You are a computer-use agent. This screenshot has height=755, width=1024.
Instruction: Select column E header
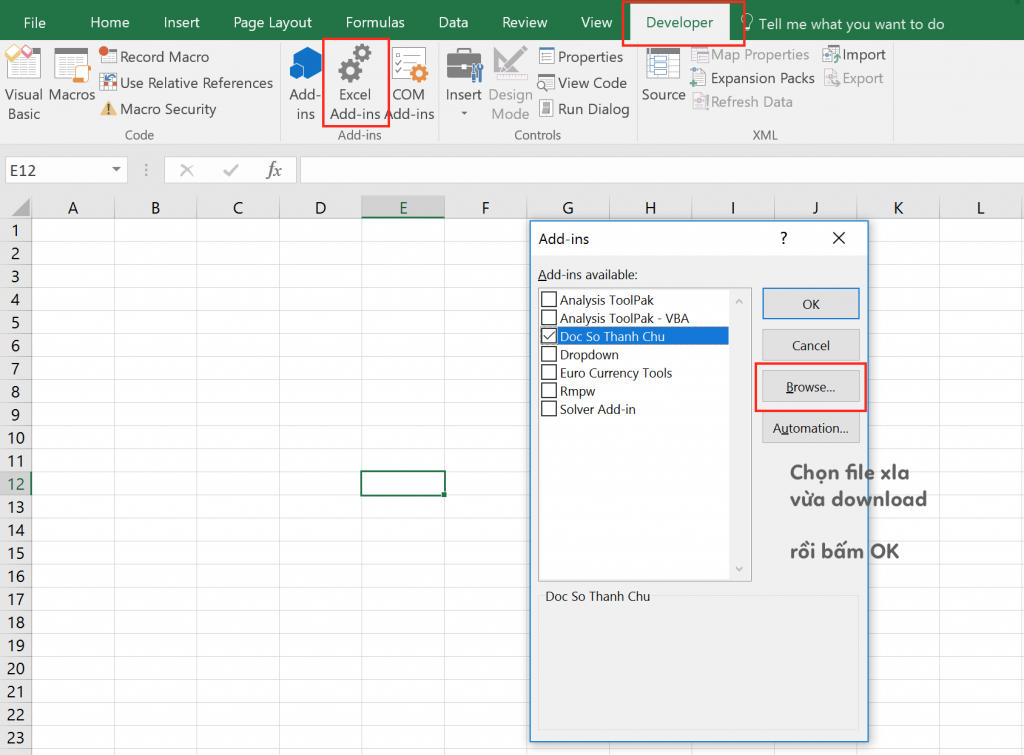(x=403, y=208)
